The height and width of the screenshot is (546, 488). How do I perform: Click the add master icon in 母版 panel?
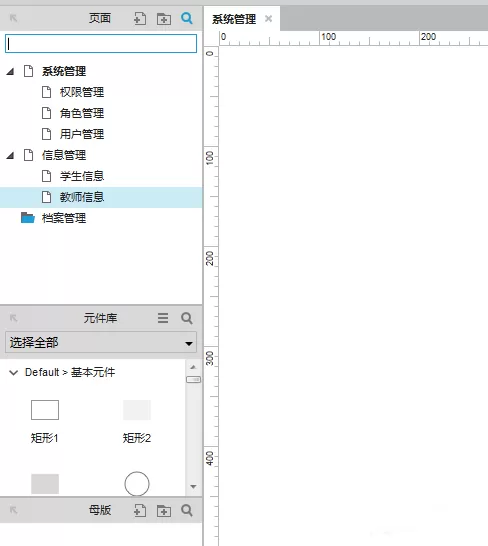coord(140,511)
